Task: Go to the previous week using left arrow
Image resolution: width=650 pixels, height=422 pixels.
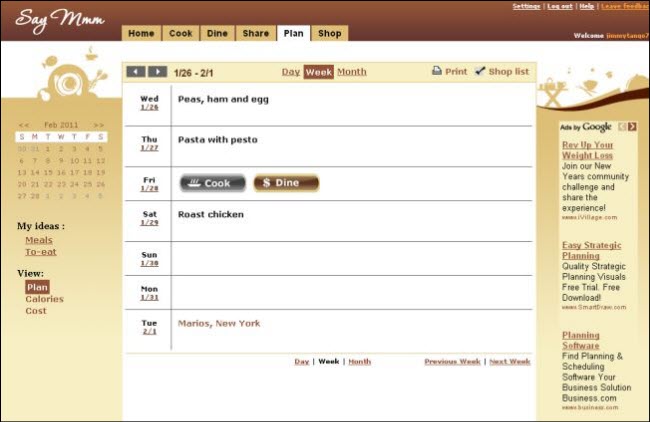Action: 136,72
